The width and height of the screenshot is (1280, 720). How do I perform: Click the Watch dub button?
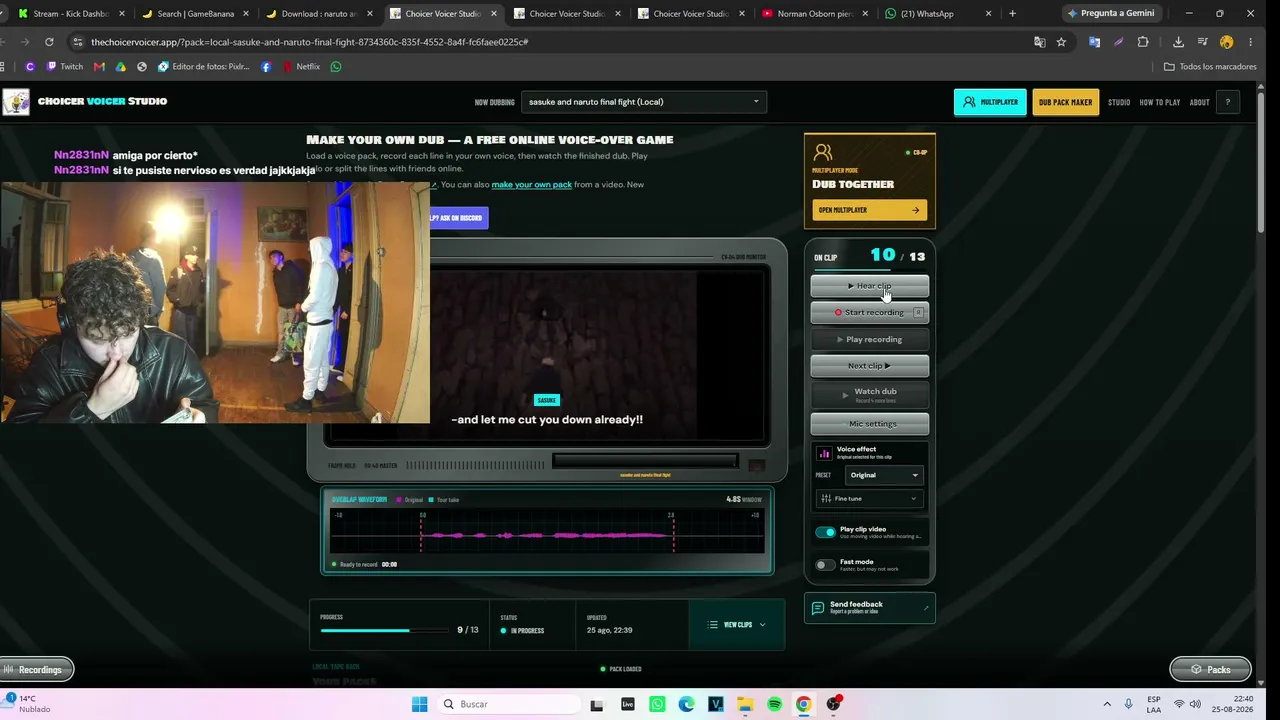pos(869,394)
